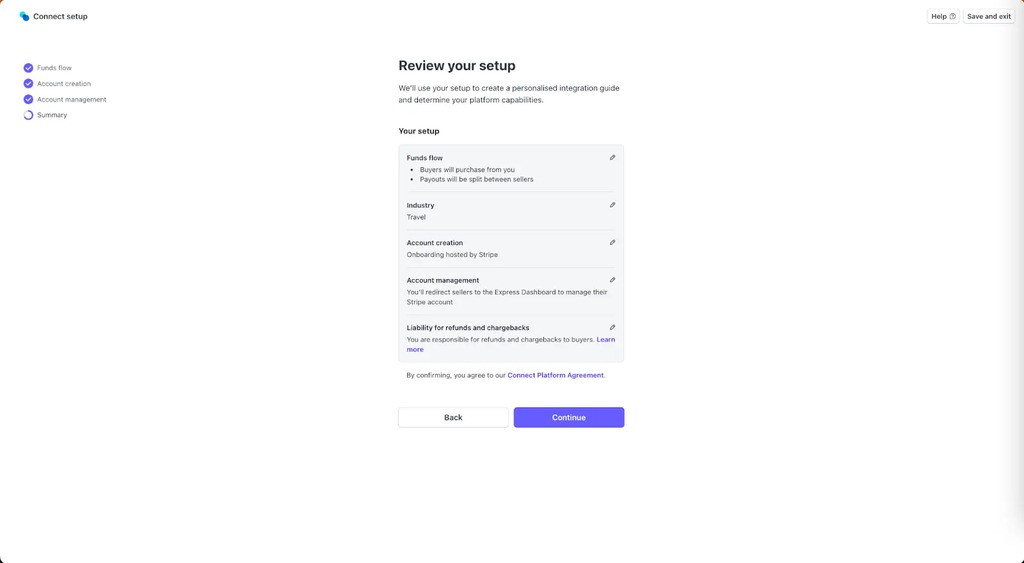1024x563 pixels.
Task: Go back with the Back button
Action: pos(453,417)
